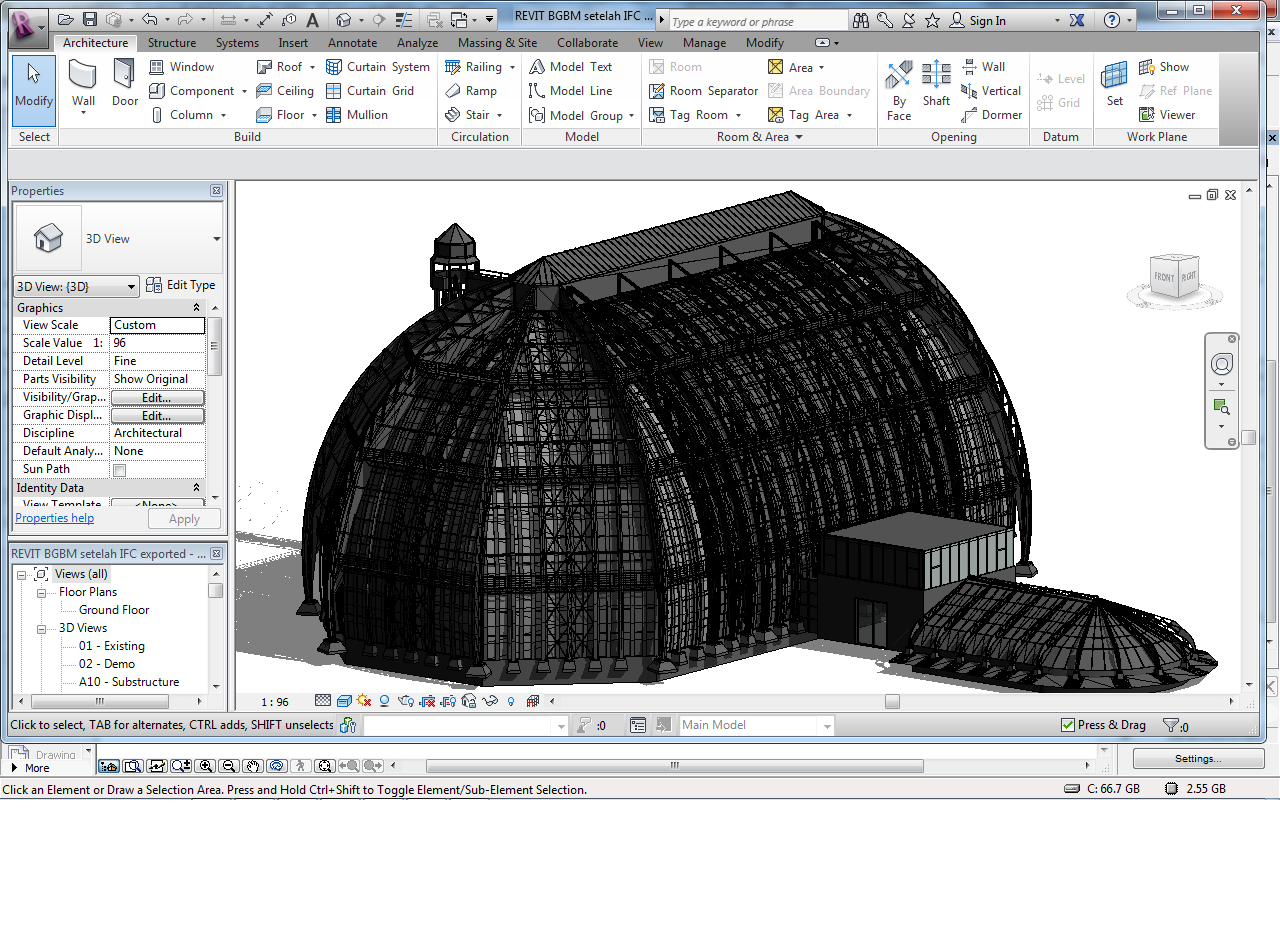
Task: Toggle the Press & Drag checkbox
Action: click(1068, 725)
